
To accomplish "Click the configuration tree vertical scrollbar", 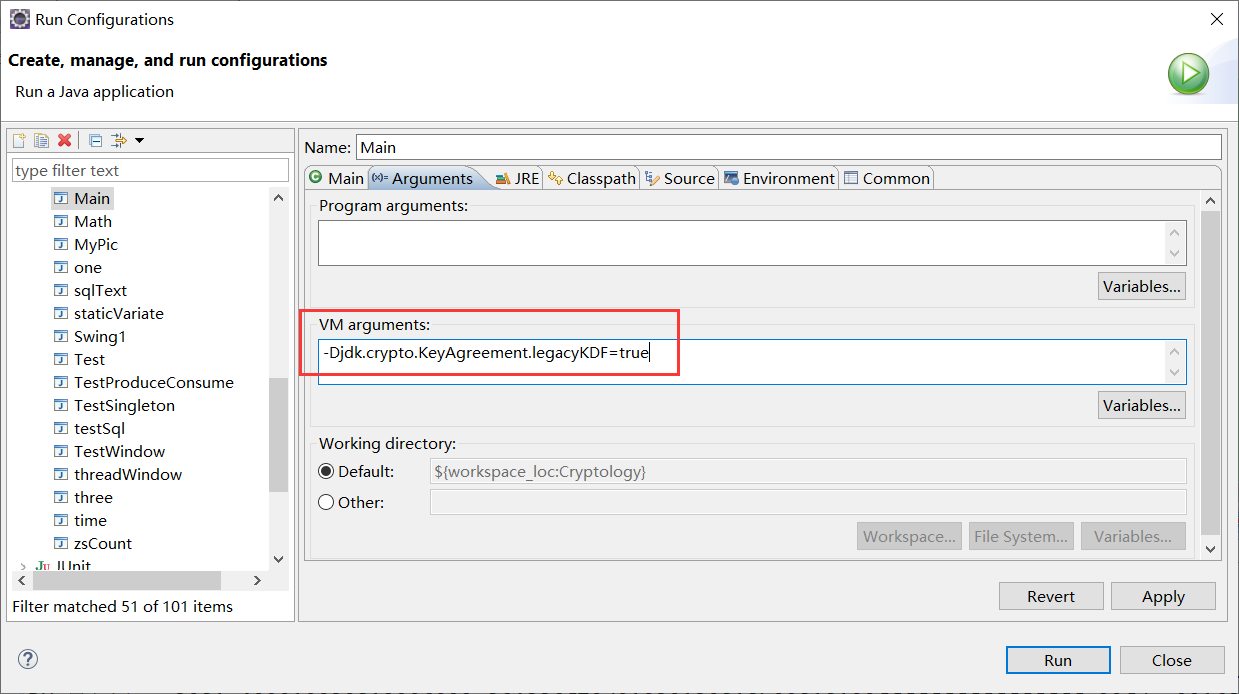I will (x=279, y=434).
